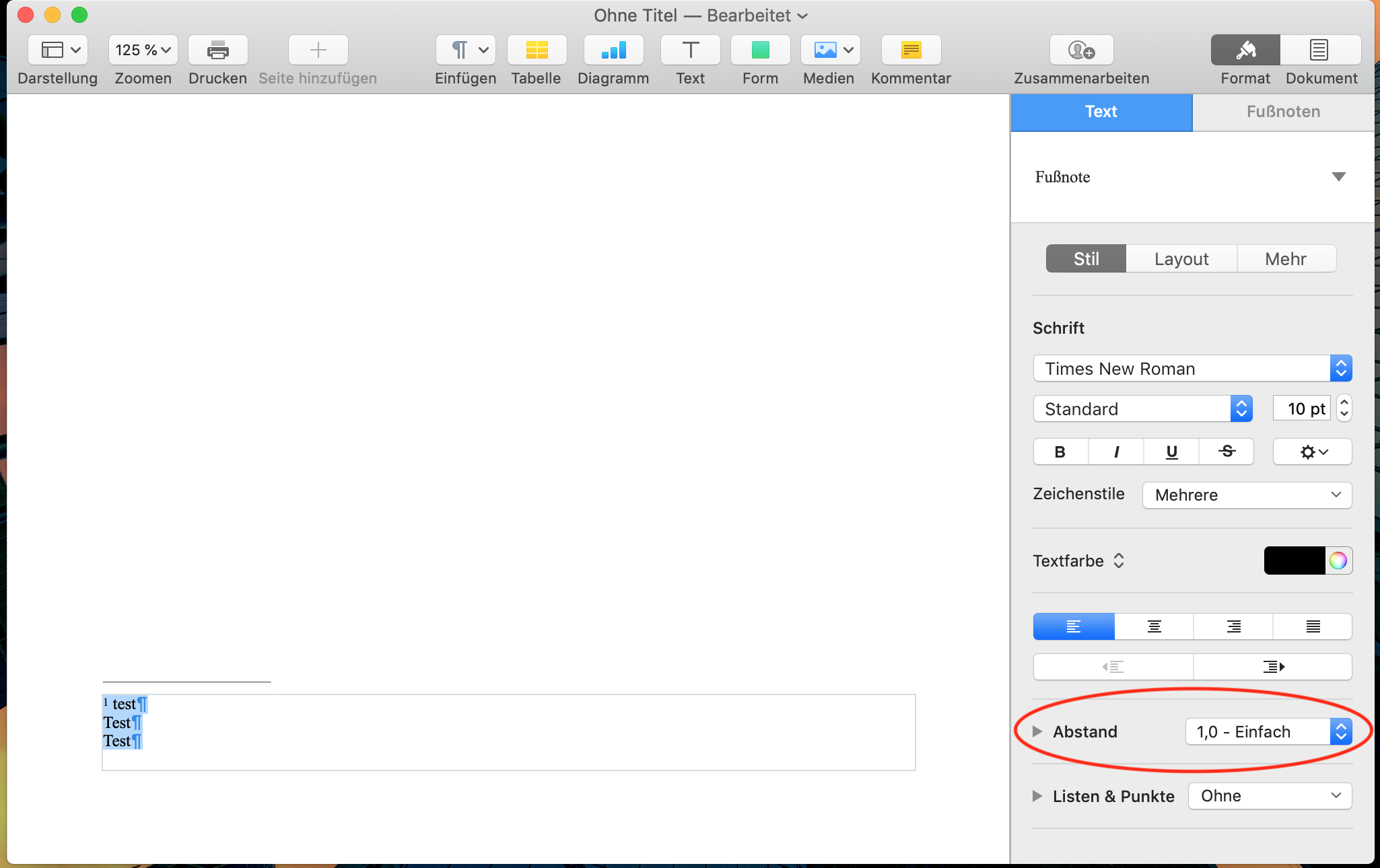Increase indent with right indent button
The height and width of the screenshot is (868, 1380).
[1272, 667]
